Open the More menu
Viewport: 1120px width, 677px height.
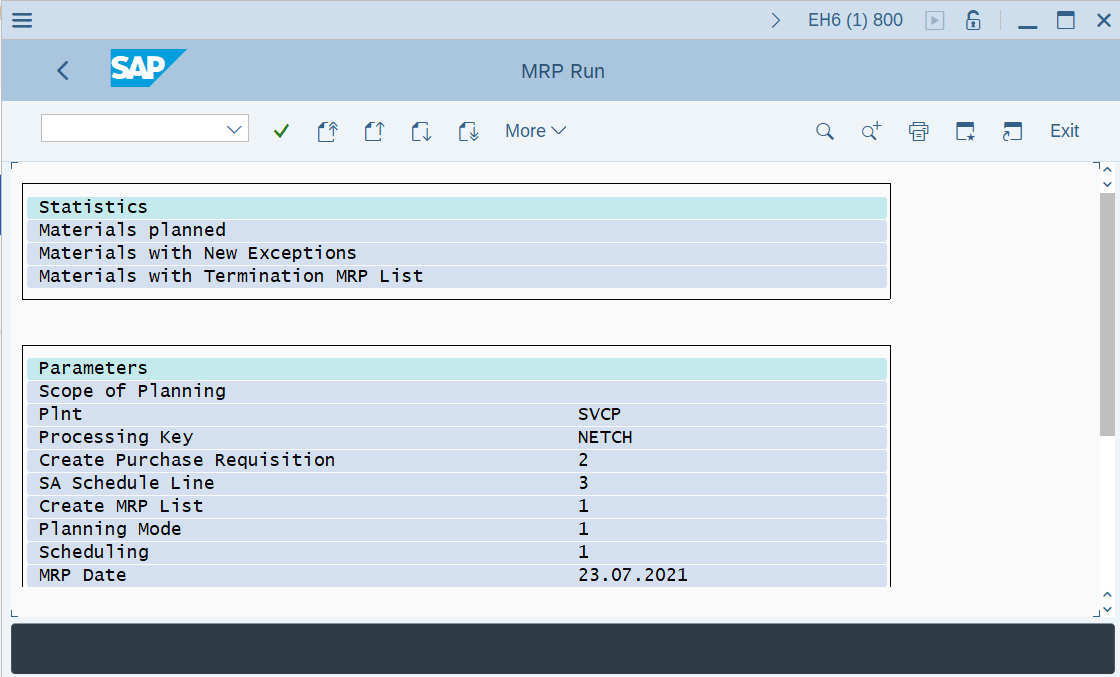(x=535, y=130)
